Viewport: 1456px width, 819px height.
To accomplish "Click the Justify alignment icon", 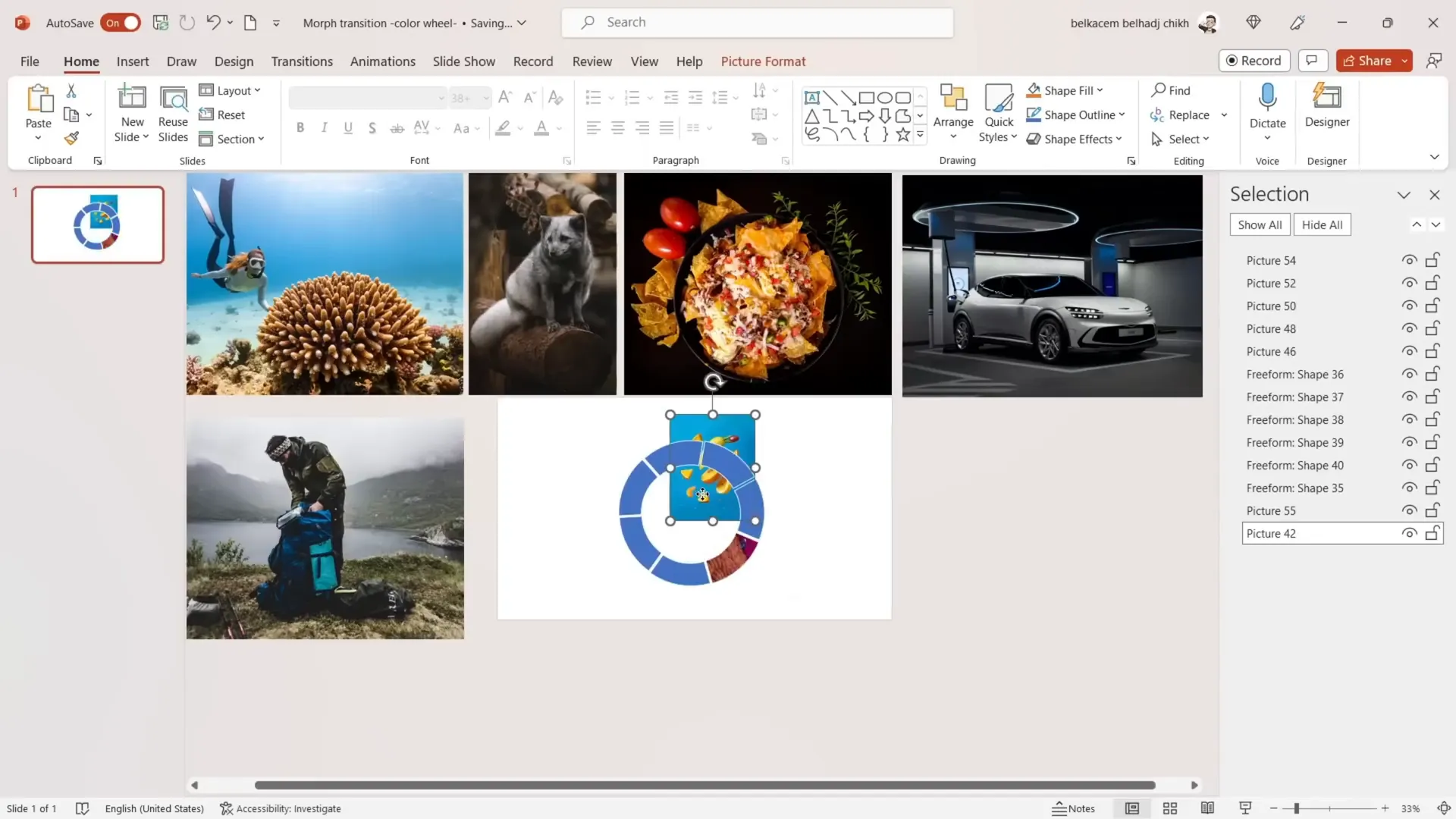I will point(667,128).
